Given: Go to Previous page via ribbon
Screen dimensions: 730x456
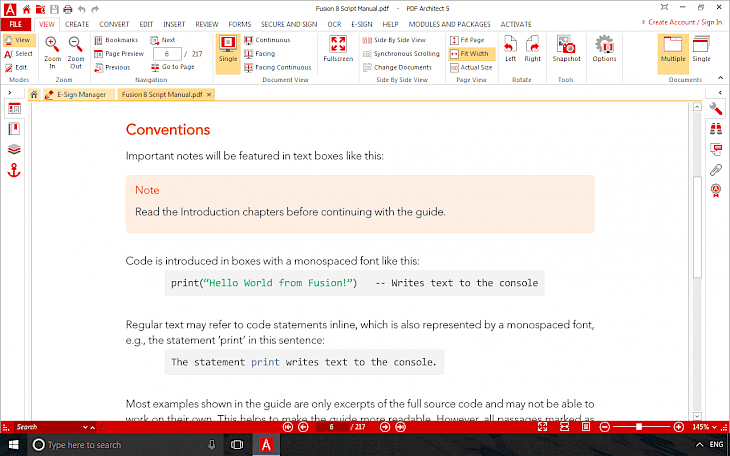Looking at the screenshot, I should (x=112, y=68).
